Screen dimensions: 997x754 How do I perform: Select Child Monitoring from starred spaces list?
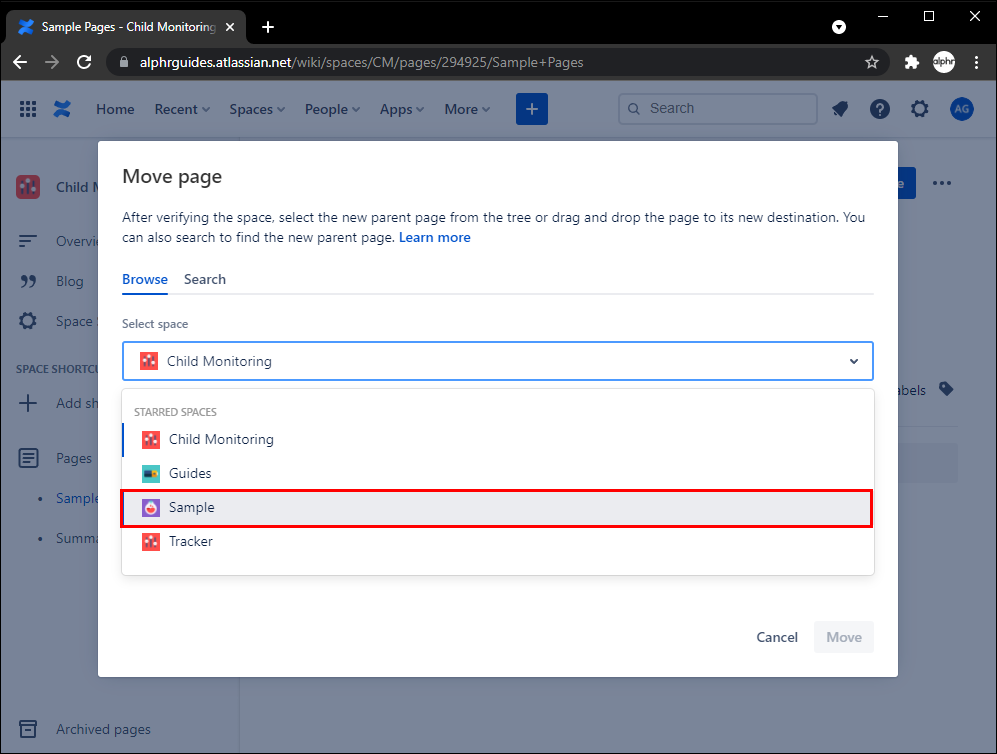click(x=498, y=439)
